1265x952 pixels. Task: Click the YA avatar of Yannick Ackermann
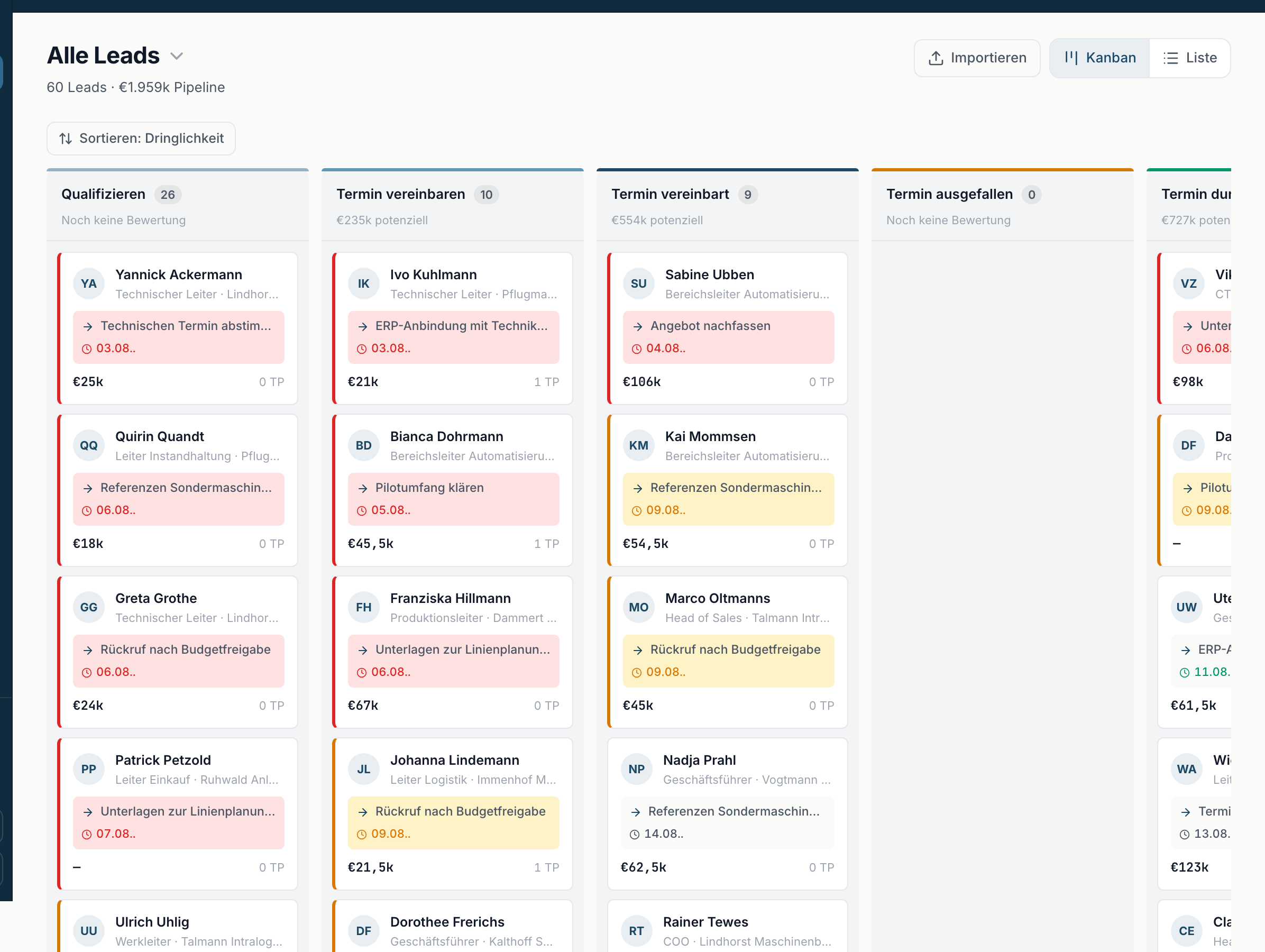pyautogui.click(x=89, y=283)
